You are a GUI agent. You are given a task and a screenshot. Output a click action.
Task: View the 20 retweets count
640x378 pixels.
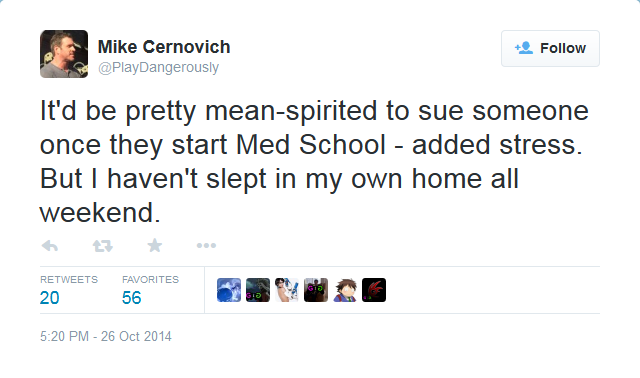(x=49, y=298)
